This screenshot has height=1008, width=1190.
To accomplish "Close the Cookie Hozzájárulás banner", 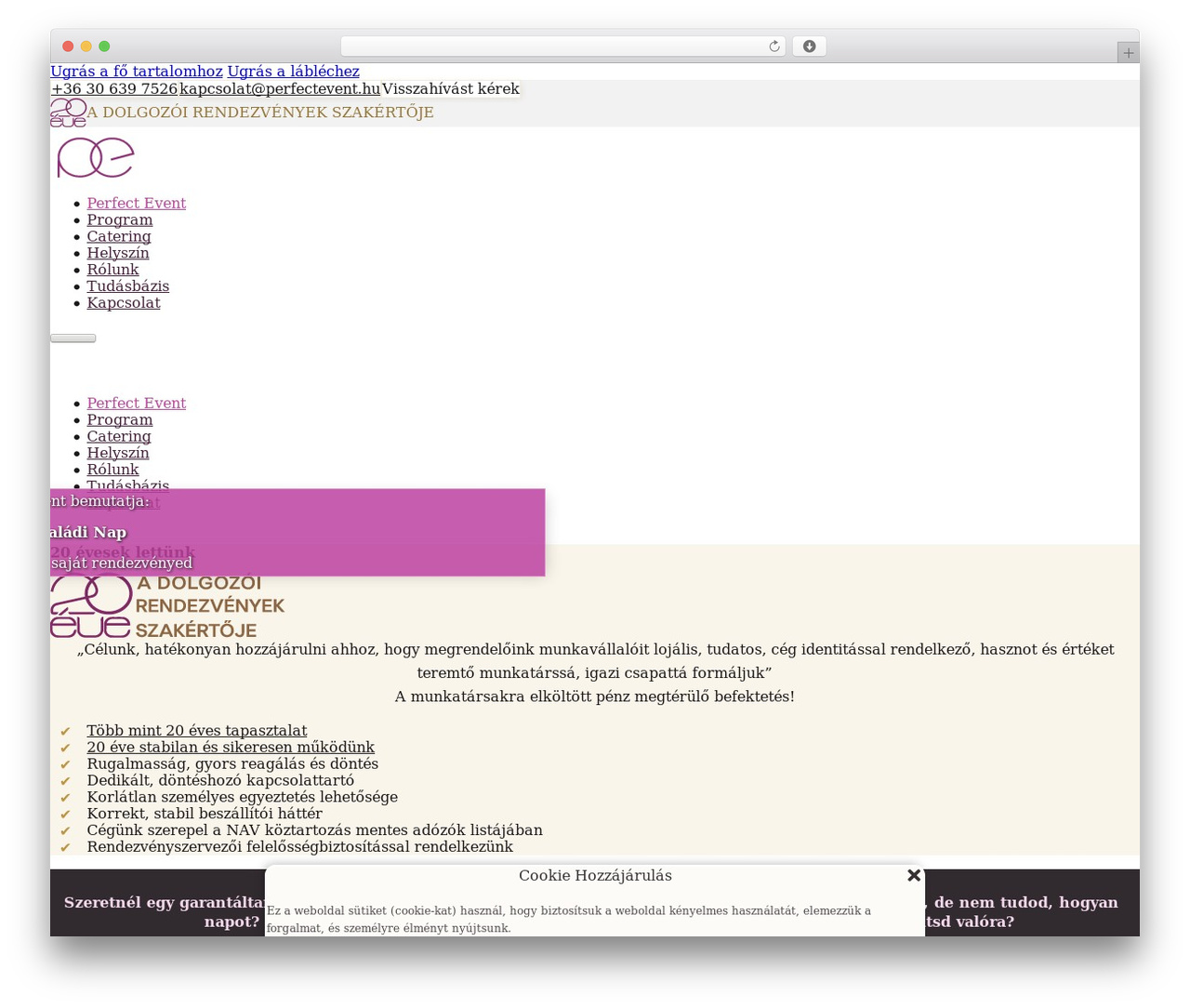I will point(914,875).
